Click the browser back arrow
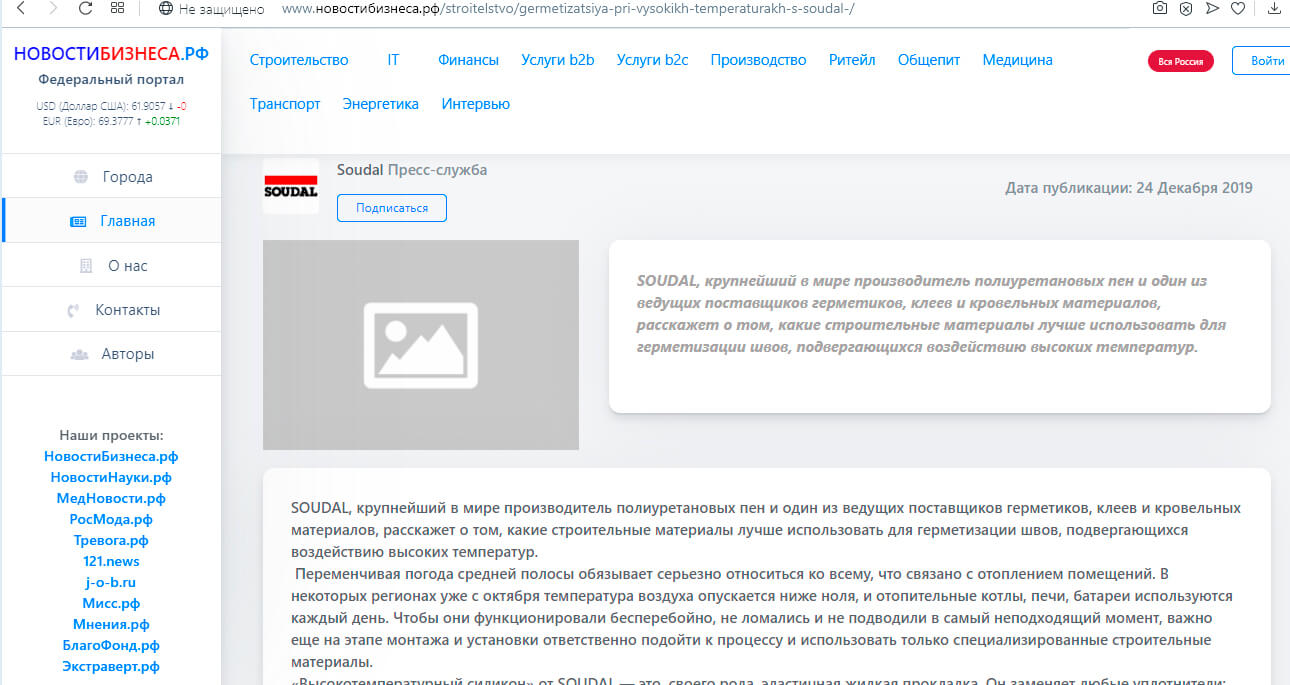1290x685 pixels. coord(22,9)
